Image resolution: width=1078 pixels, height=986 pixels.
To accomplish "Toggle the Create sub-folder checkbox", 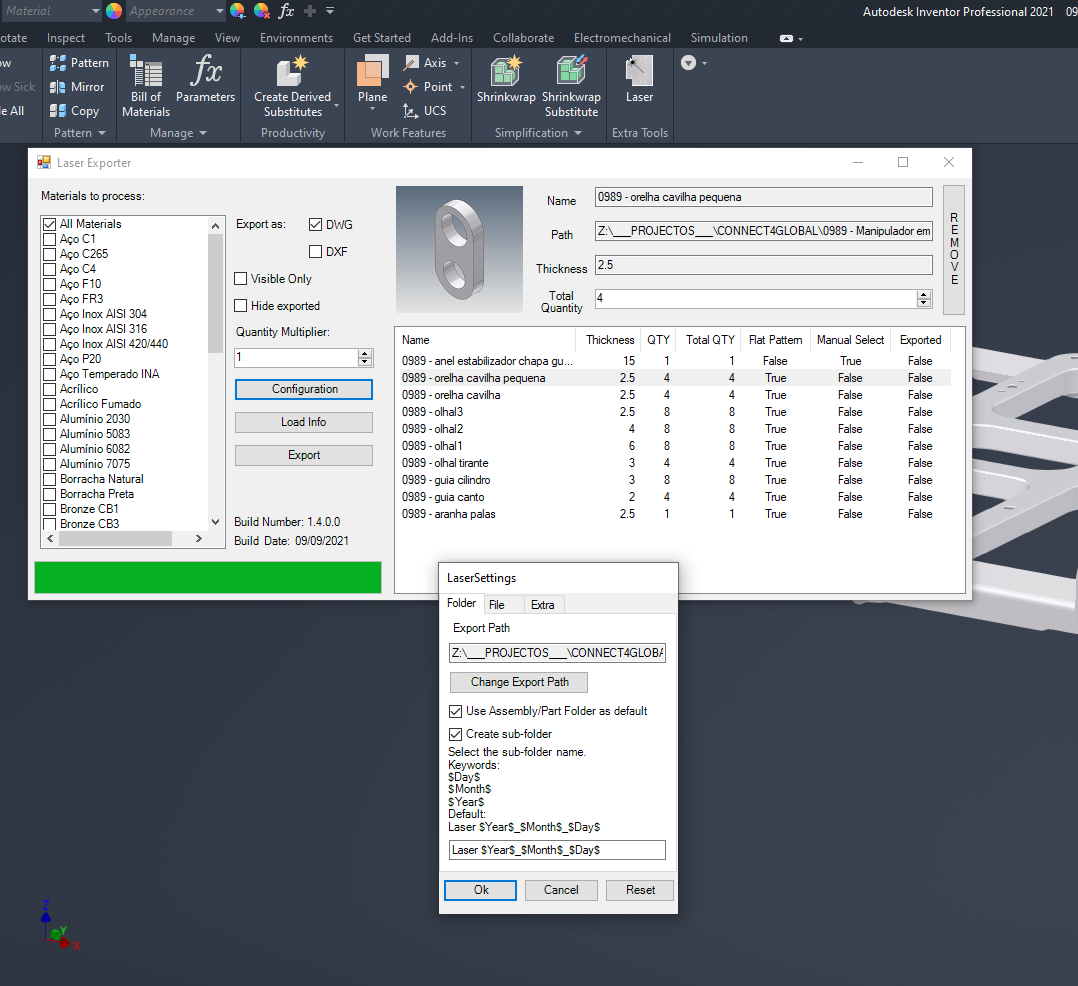I will (455, 734).
